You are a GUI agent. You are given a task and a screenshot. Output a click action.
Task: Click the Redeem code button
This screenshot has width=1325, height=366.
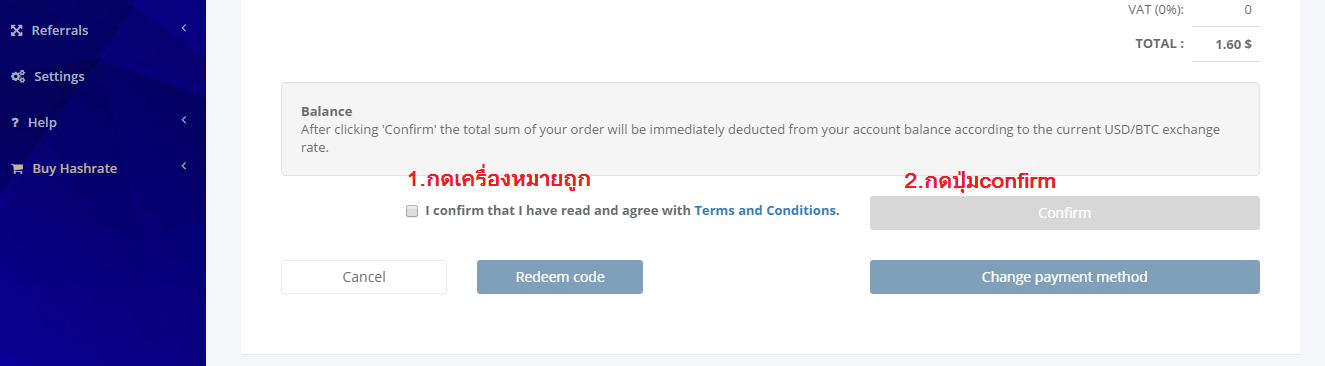560,277
